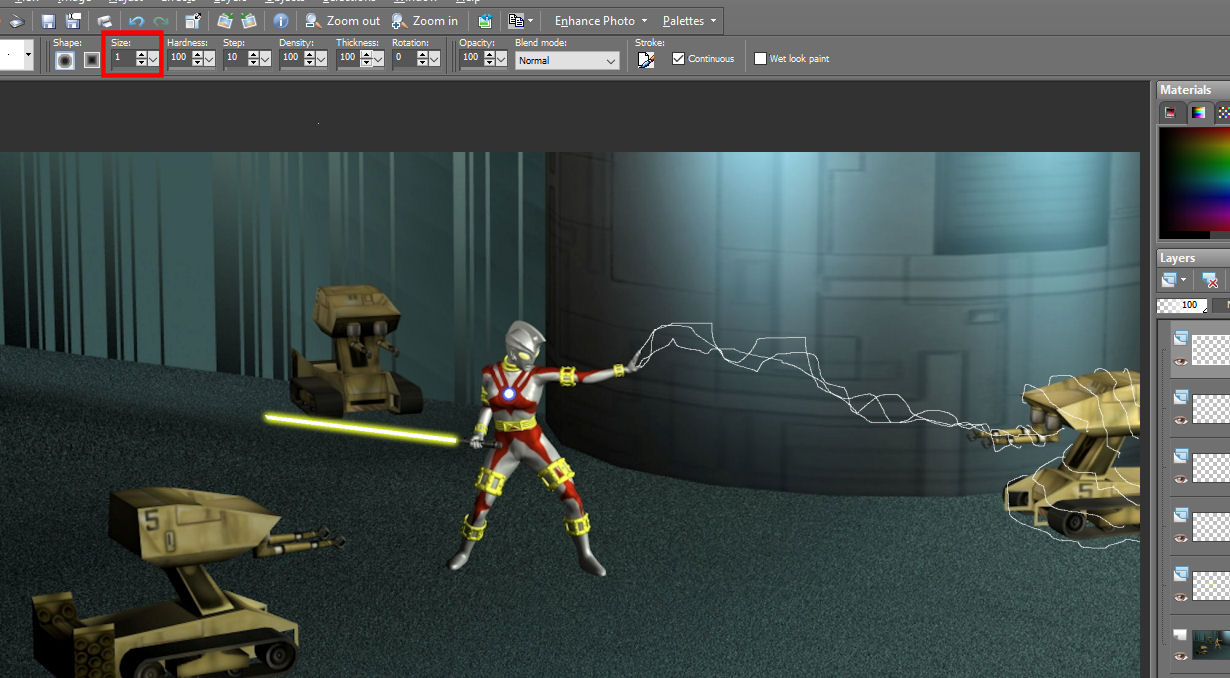Viewport: 1230px width, 678px height.
Task: Open the Size slider dropdown arrow
Action: [154, 59]
